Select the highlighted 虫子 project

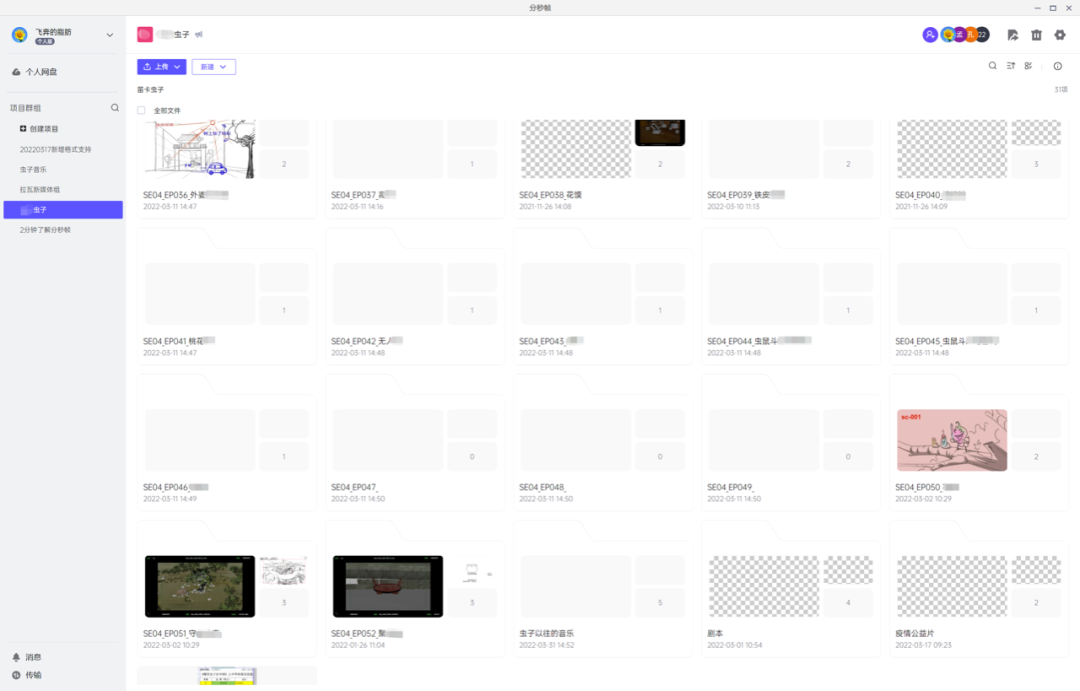(63, 209)
